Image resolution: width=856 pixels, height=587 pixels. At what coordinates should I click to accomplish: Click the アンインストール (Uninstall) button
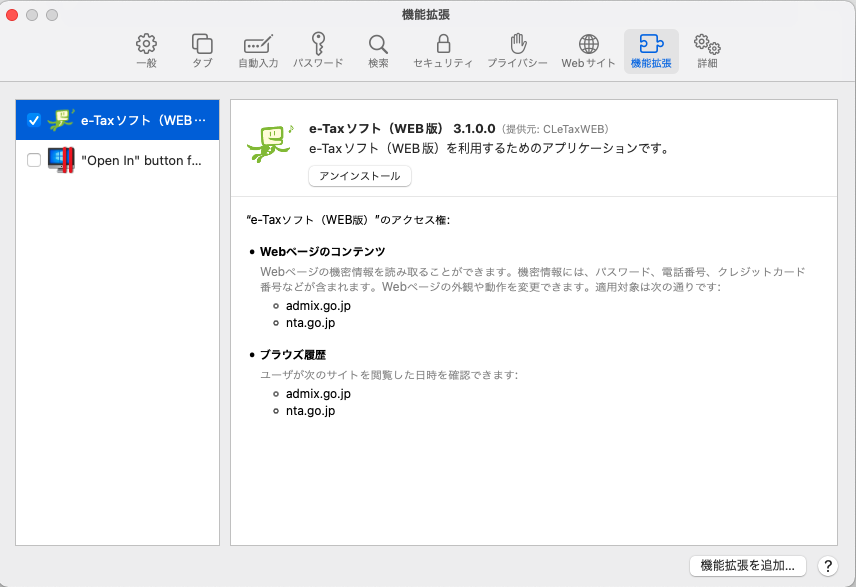coord(360,176)
